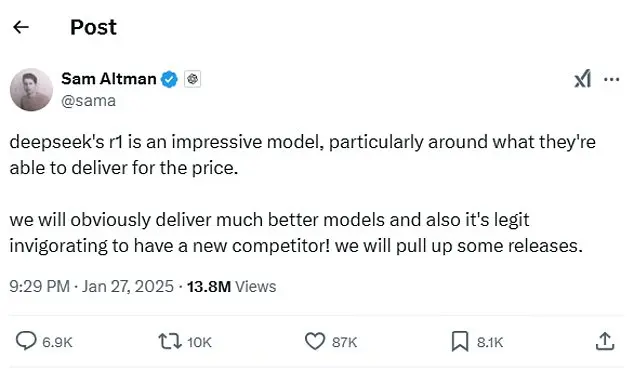Viewport: 634px width, 371px height.
Task: Go back using the left arrow
Action: pyautogui.click(x=21, y=27)
